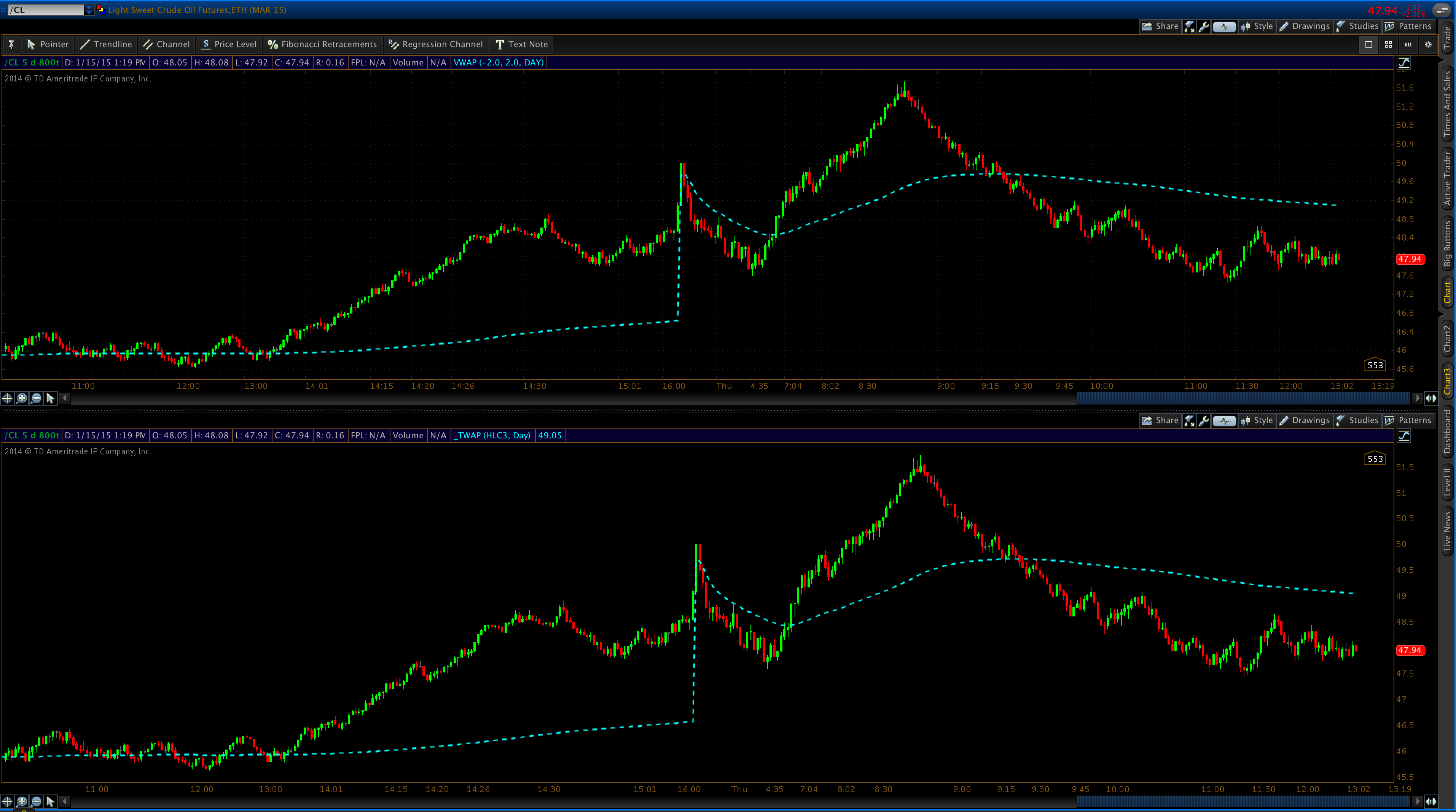Switch to the Chart2 side tab
Viewport: 1456px width, 812px height.
1448,339
